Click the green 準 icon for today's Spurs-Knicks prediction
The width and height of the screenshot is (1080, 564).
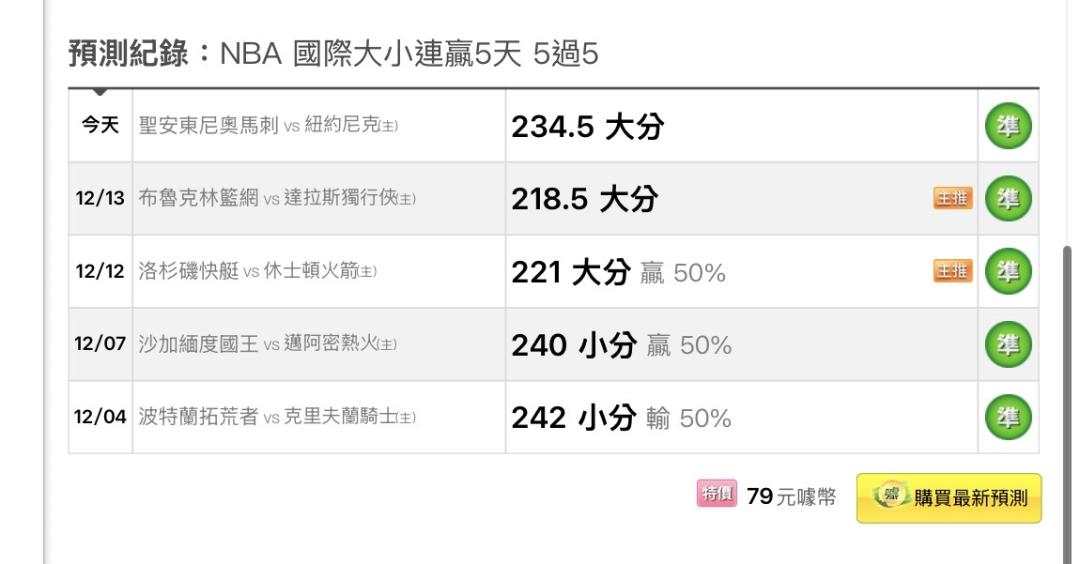[x=1009, y=126]
